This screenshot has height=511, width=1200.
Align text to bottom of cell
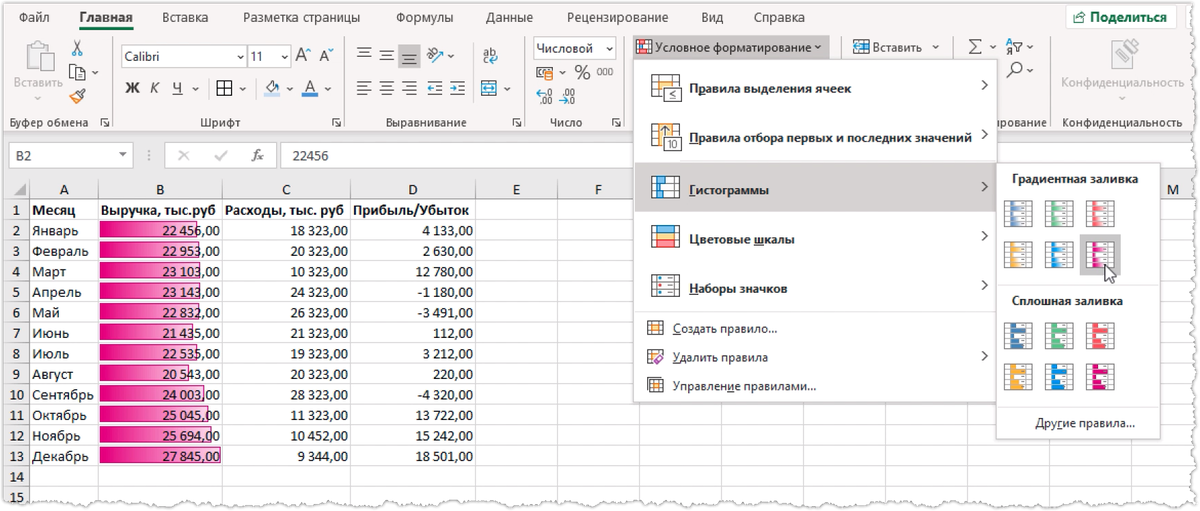[408, 55]
